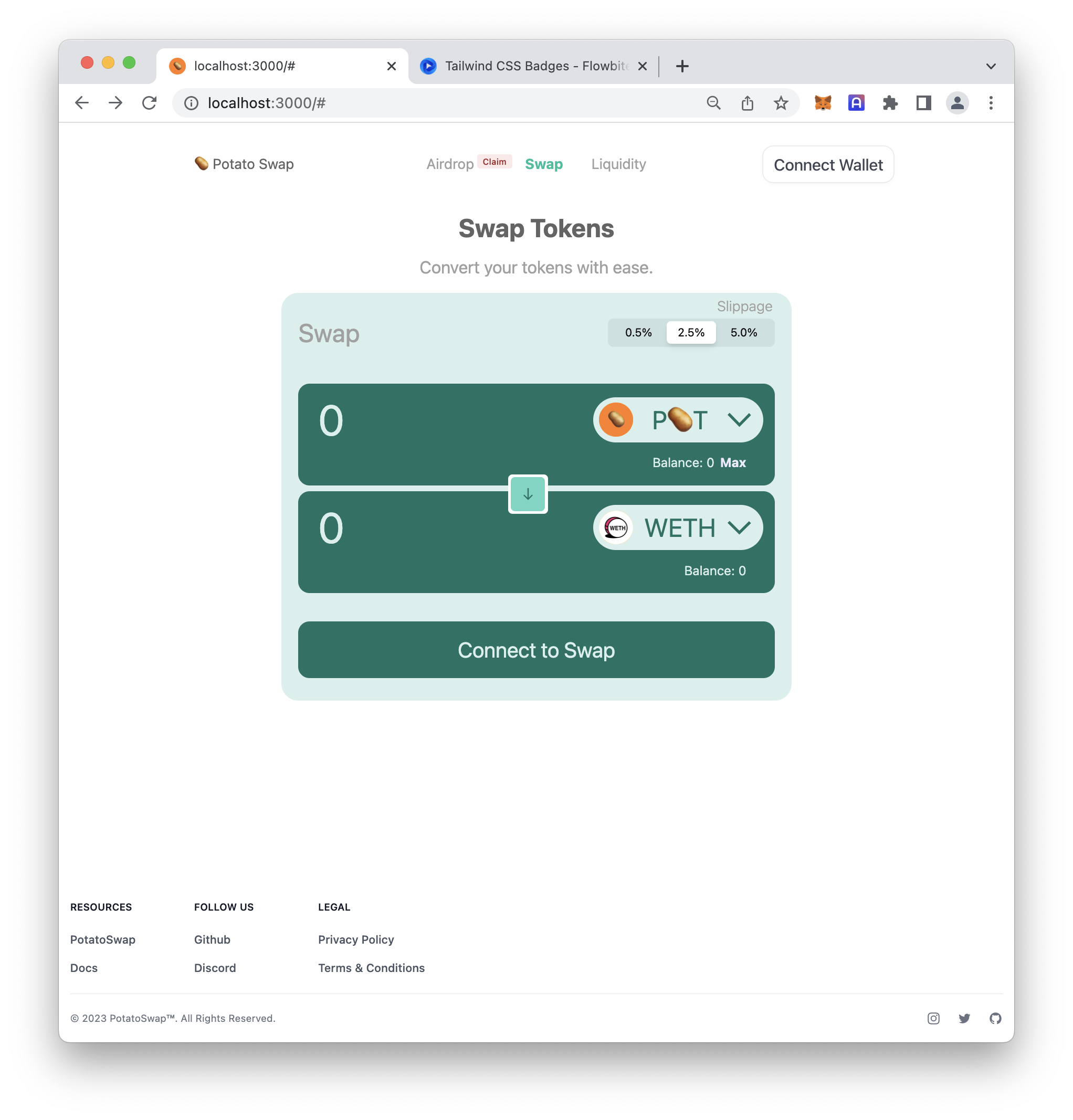Select 5.0% slippage option
This screenshot has width=1073, height=1120.
(x=743, y=333)
